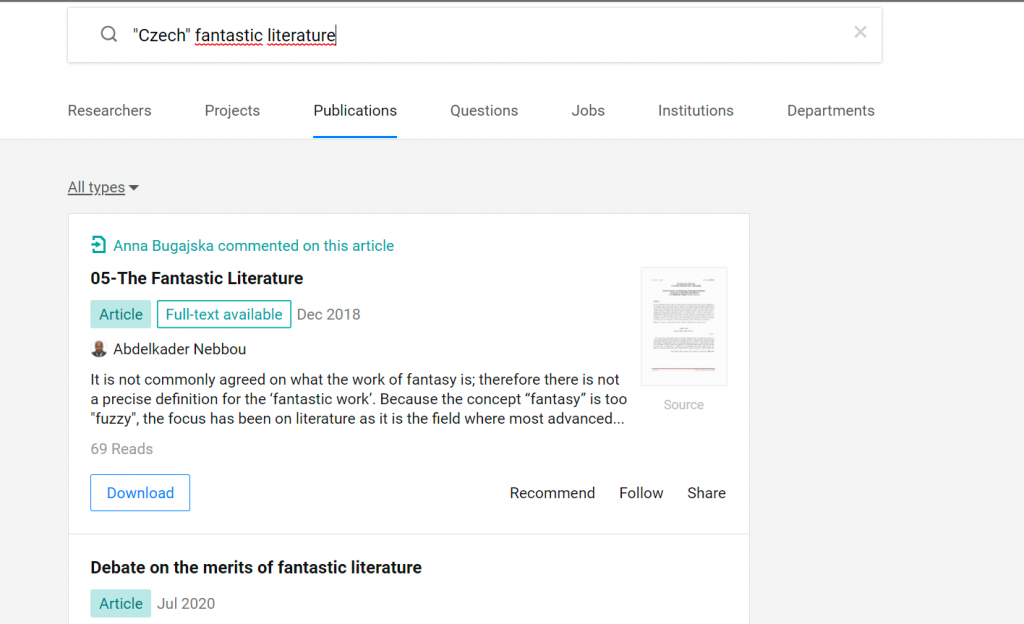
Task: Open the 05-The Fantastic Literature title link
Action: pos(197,278)
